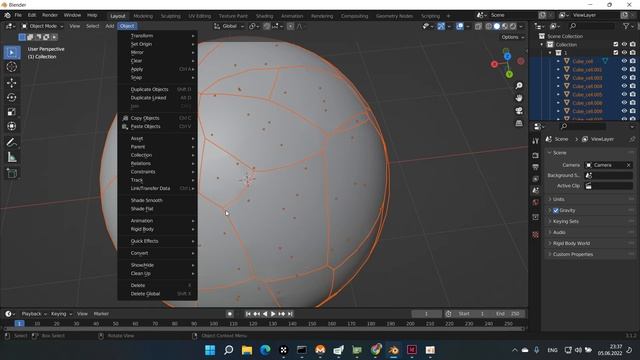Image resolution: width=640 pixels, height=360 pixels.
Task: Toggle X-ray mode
Action: click(478, 26)
